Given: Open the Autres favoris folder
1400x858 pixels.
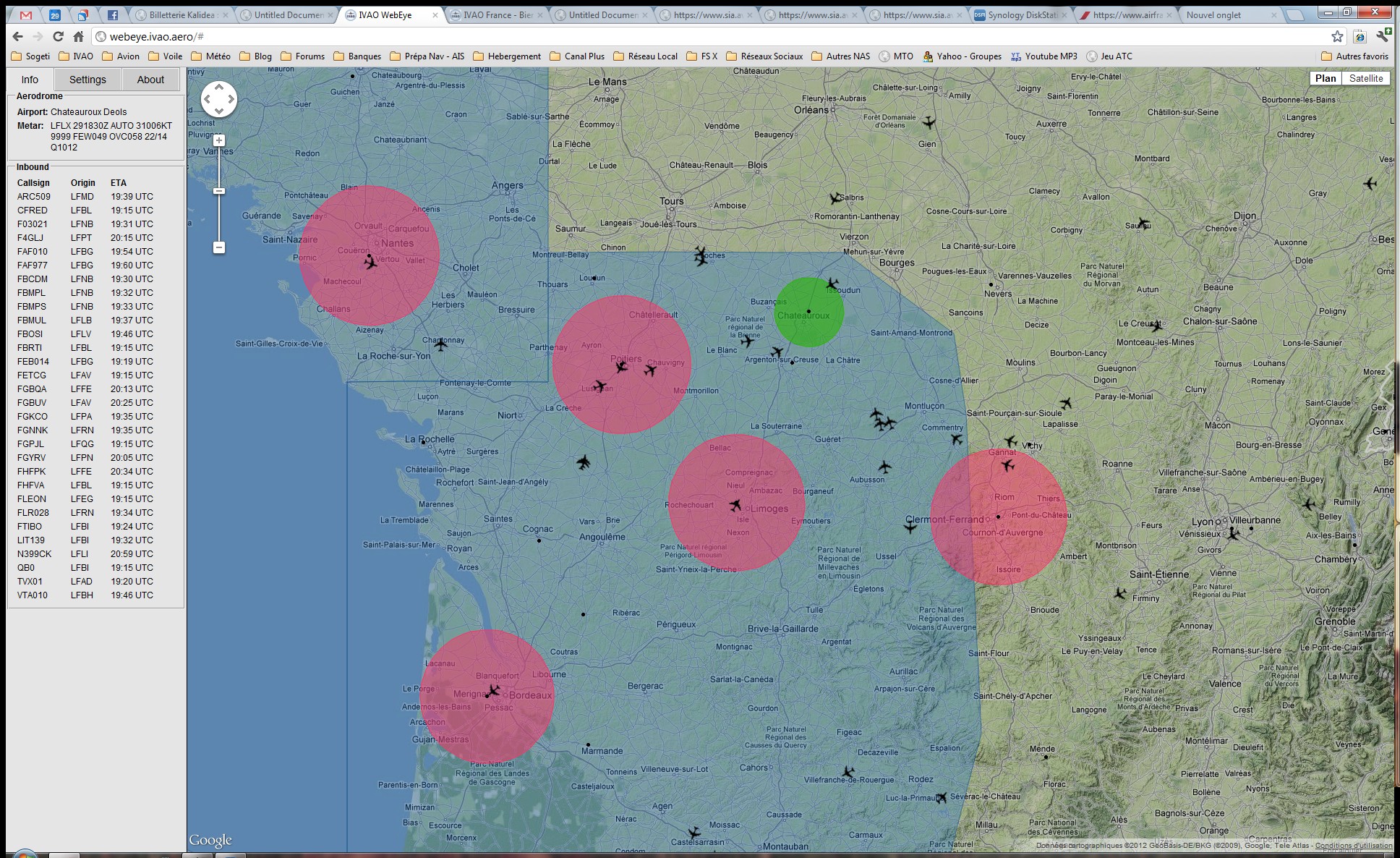Looking at the screenshot, I should (1354, 56).
